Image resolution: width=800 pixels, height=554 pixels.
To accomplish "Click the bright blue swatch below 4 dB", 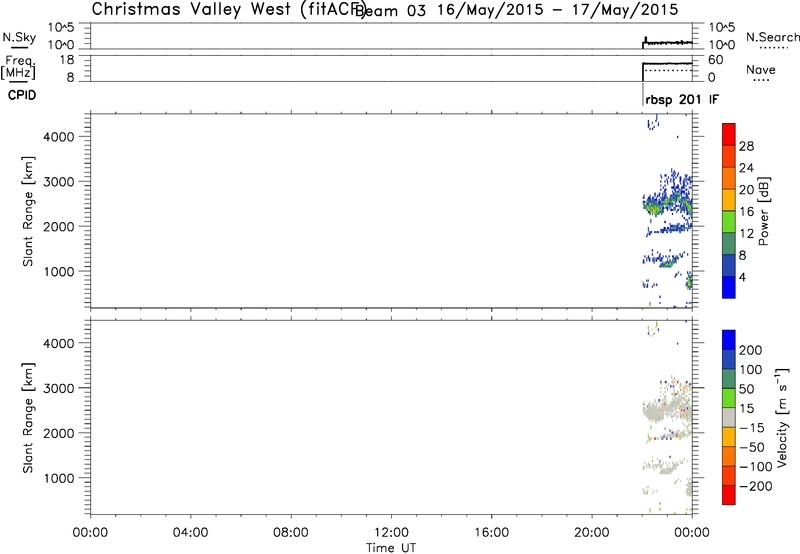I will coord(729,287).
